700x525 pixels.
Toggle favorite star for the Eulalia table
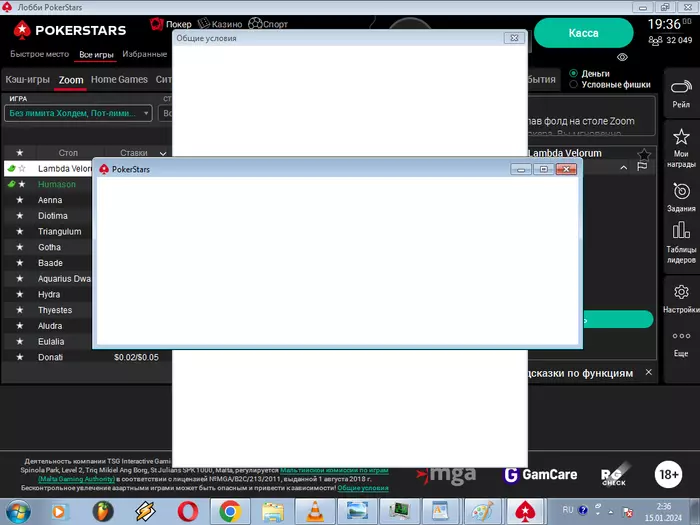[x=20, y=342]
